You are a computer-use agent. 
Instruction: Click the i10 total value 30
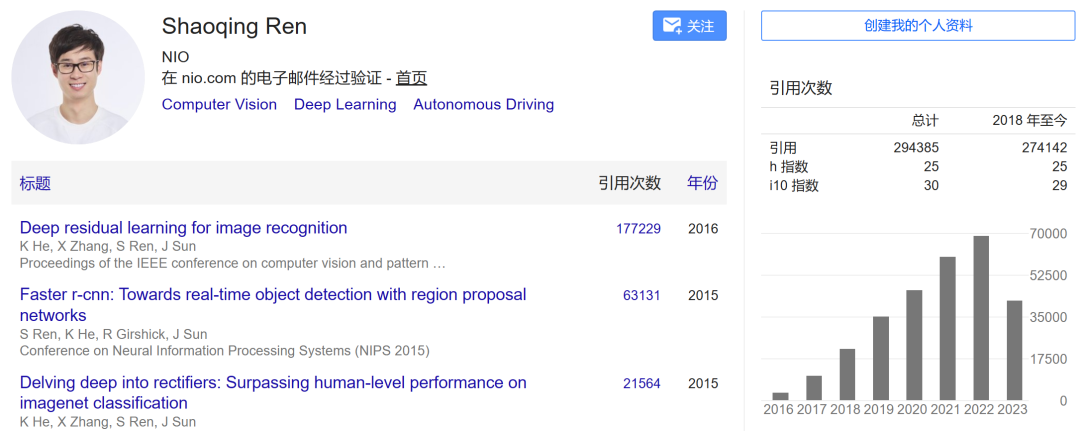click(931, 185)
